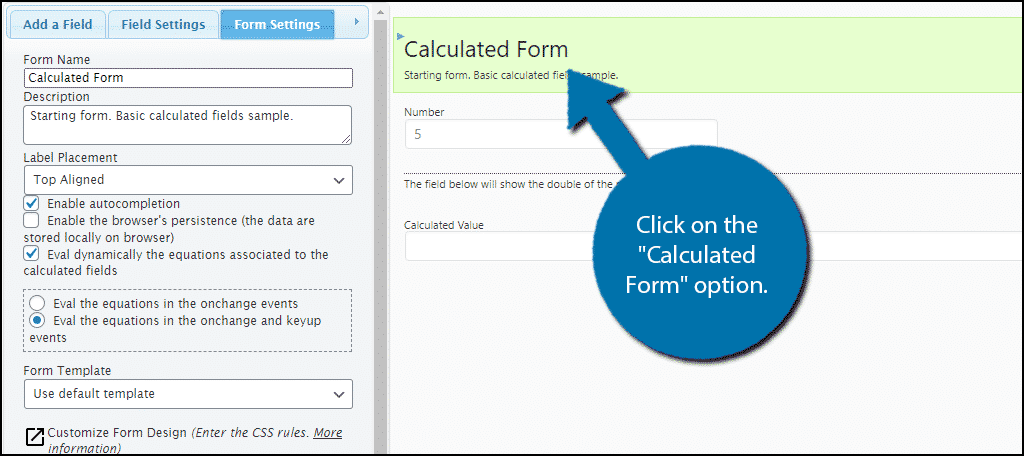Select Eval equations in onchange events radio
The width and height of the screenshot is (1024, 456).
(x=38, y=303)
